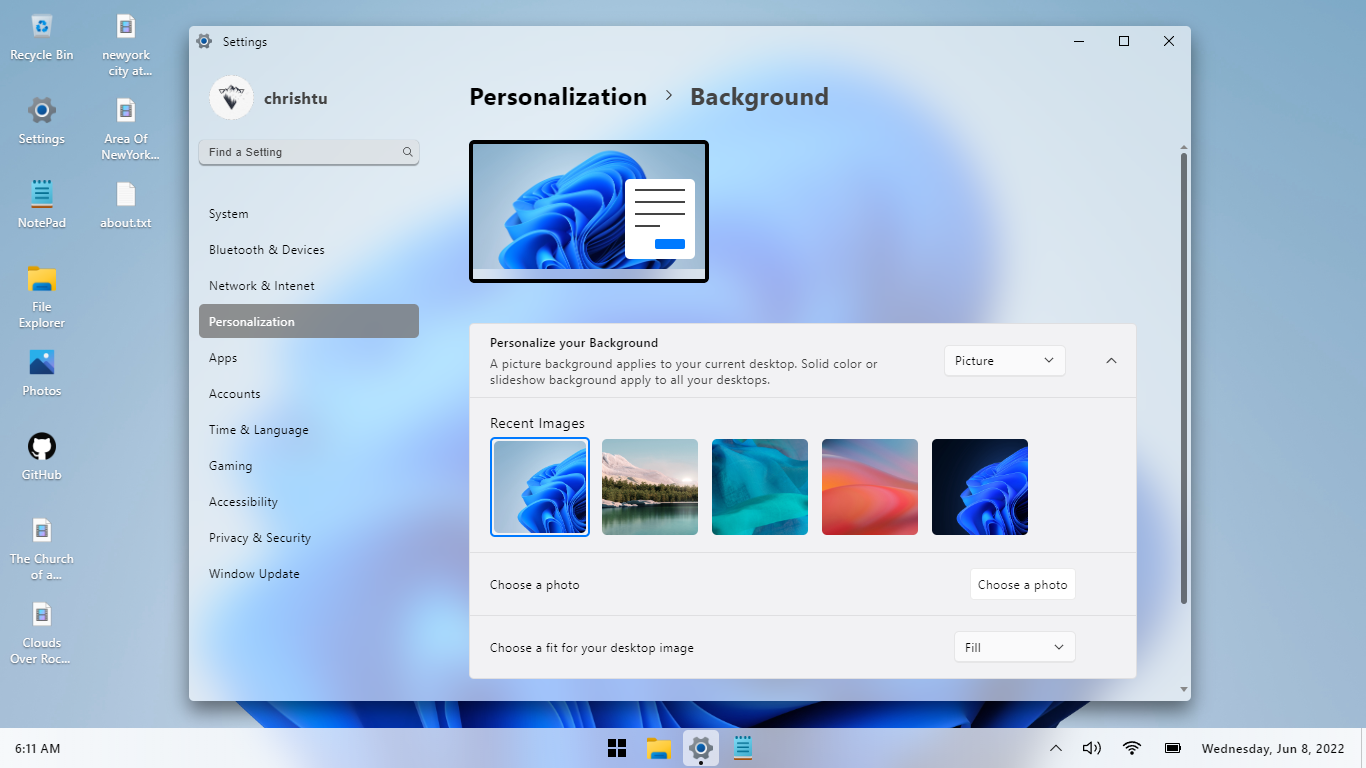
Task: Click the volume speaker icon
Action: [1091, 748]
